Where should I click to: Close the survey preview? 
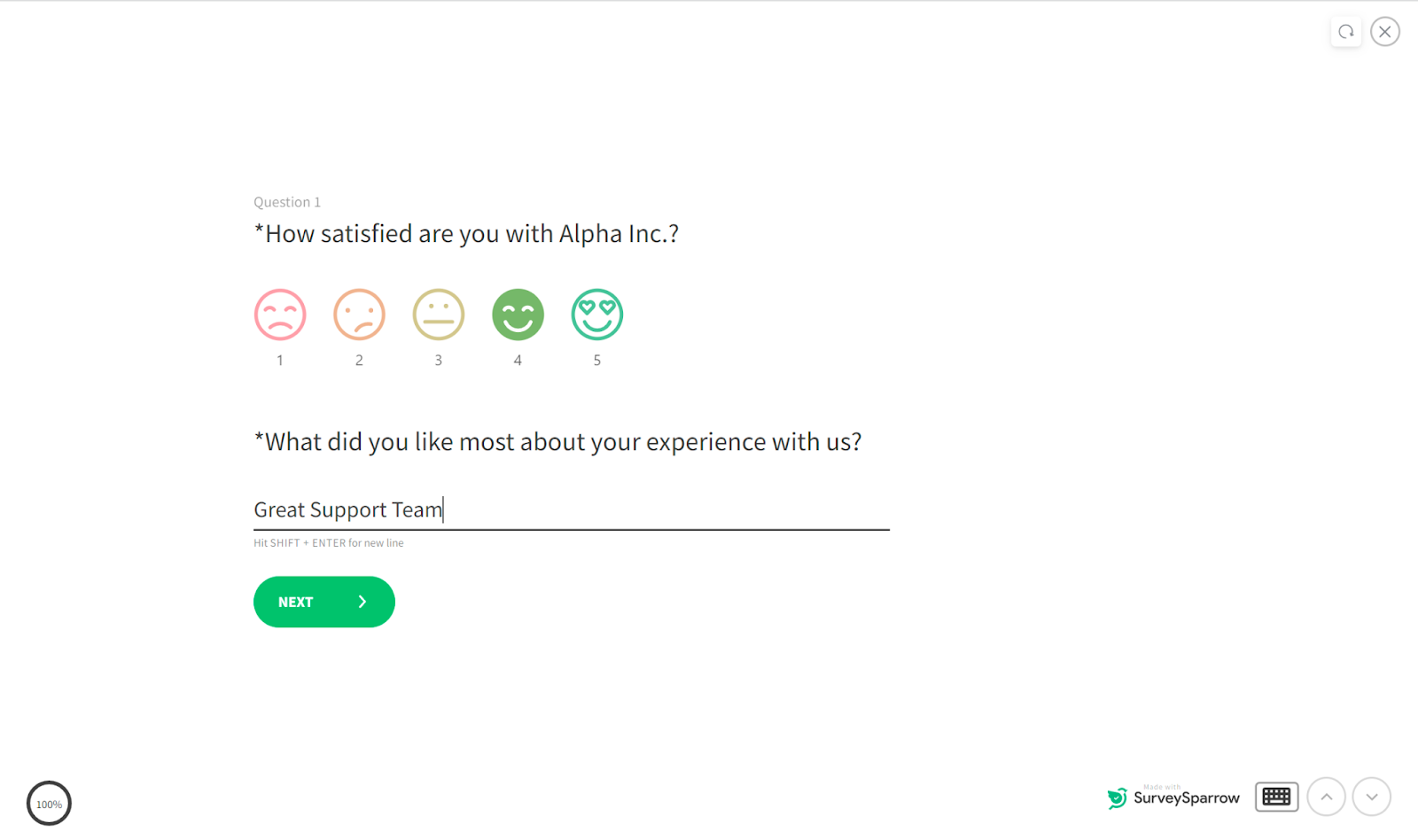pos(1384,32)
